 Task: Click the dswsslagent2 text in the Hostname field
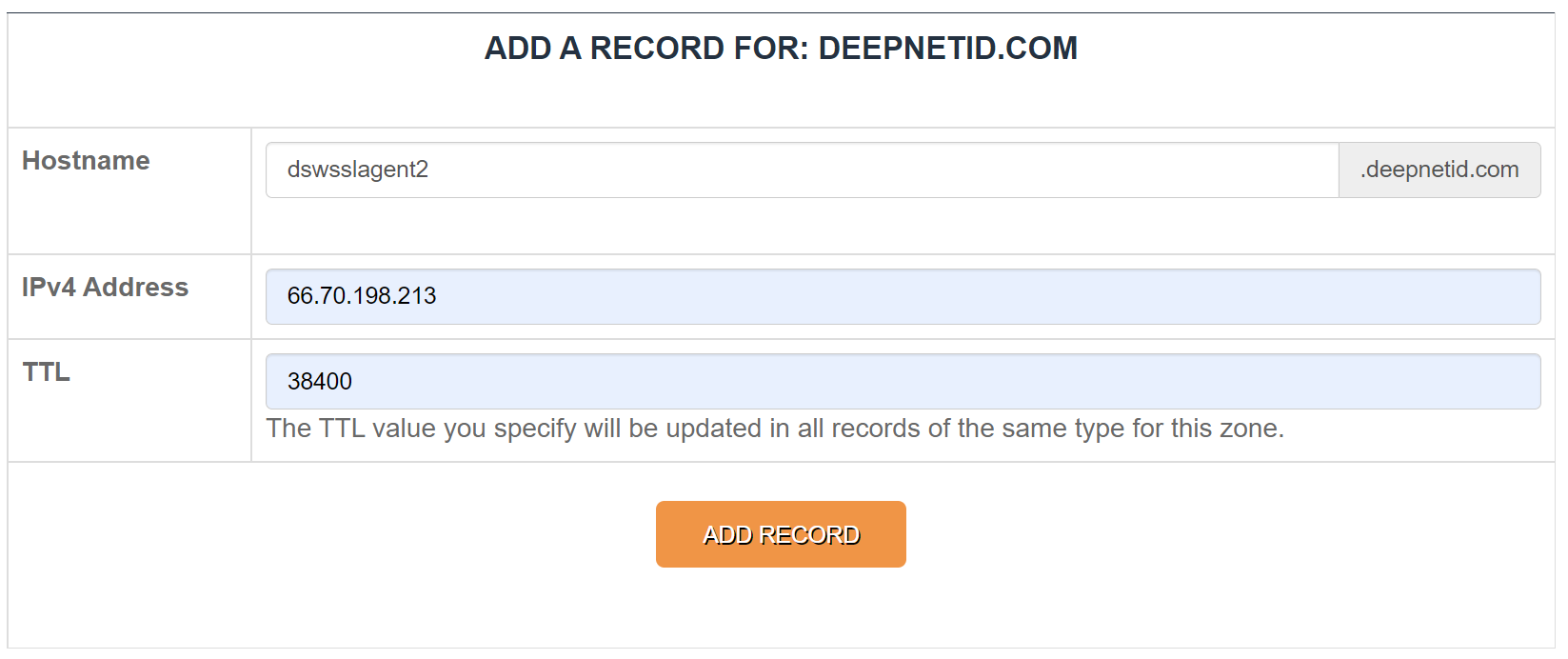358,170
